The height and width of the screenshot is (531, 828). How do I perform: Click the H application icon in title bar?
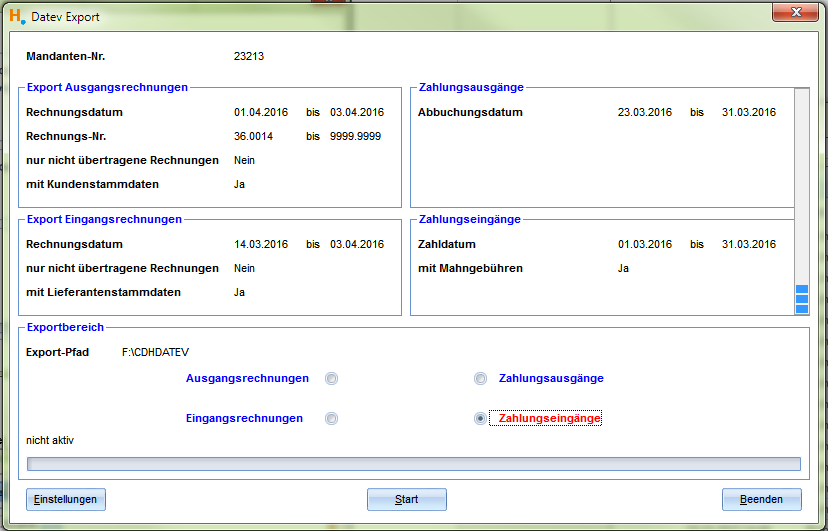pyautogui.click(x=17, y=16)
